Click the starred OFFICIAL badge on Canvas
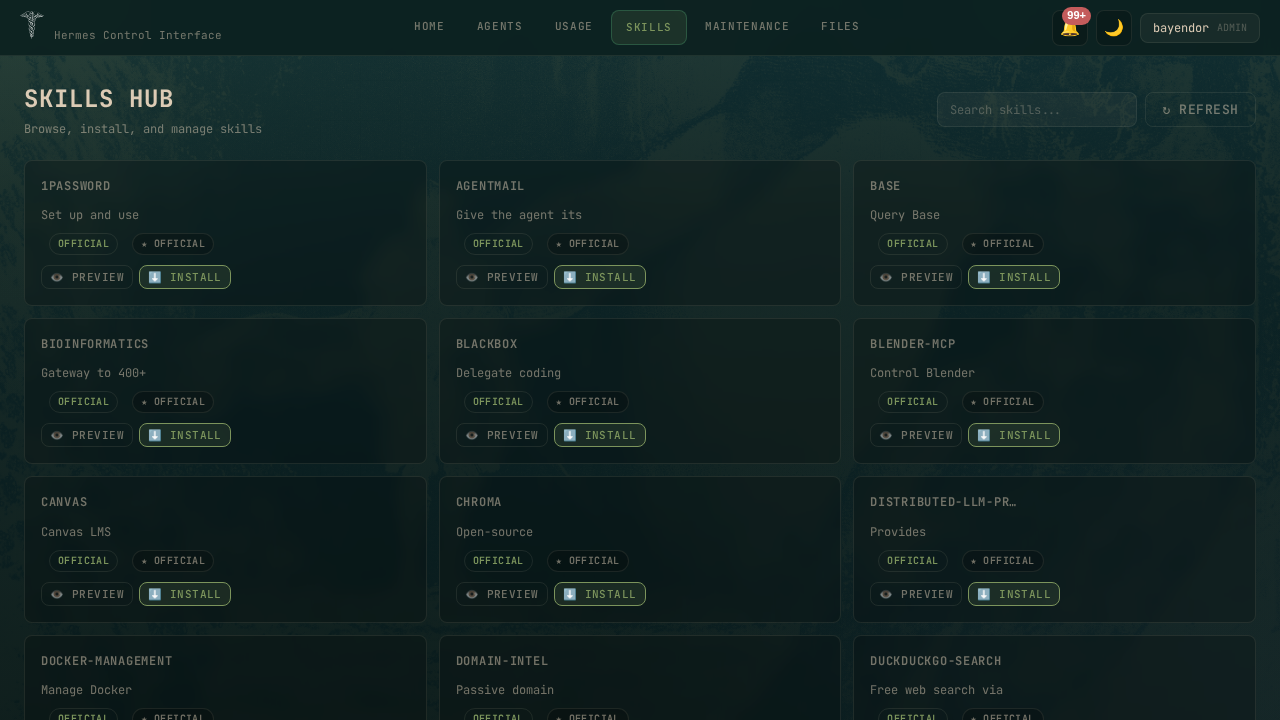Image resolution: width=1280 pixels, height=720 pixels. pos(173,561)
